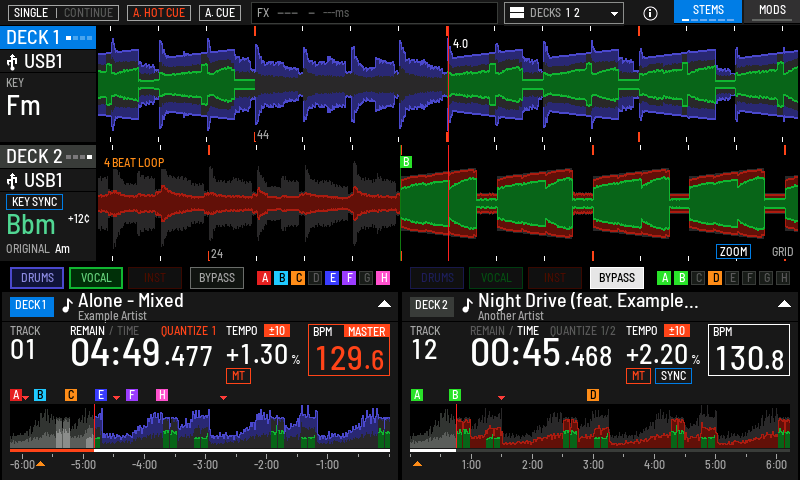Select waveform GRID mode
The image size is (800, 480).
782,251
